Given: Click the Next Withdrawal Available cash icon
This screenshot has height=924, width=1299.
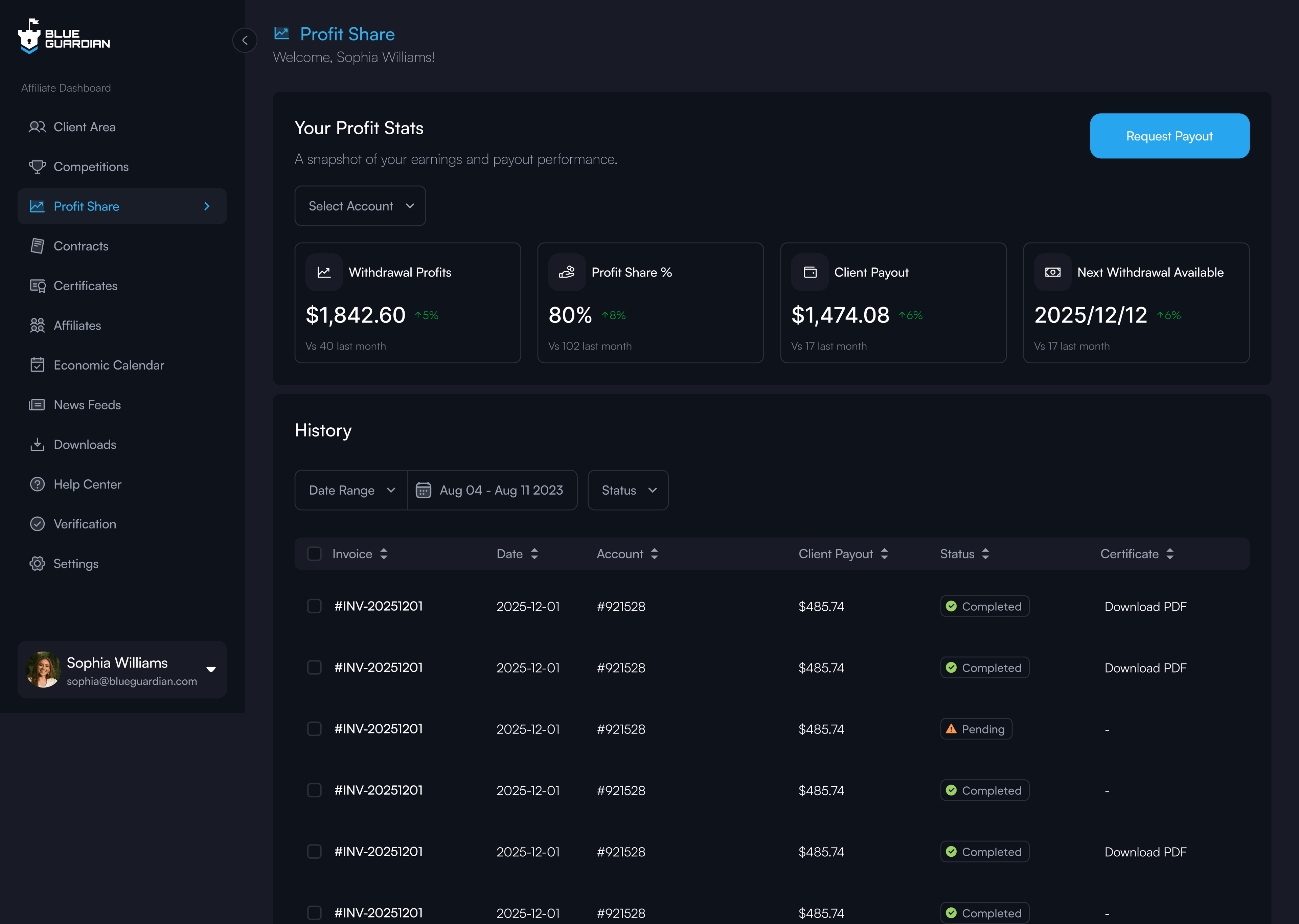Looking at the screenshot, I should point(1053,272).
